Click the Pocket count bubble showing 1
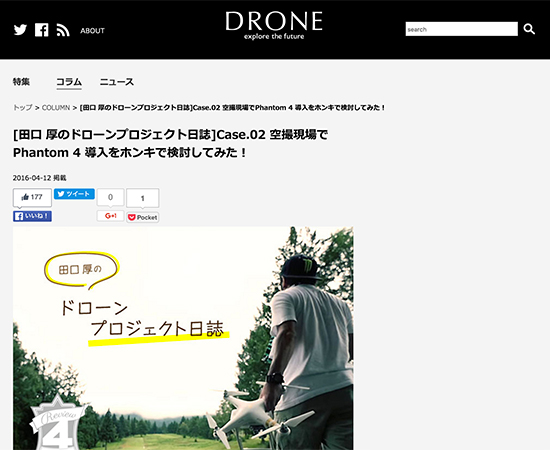Viewport: 550px width, 450px height. click(x=143, y=198)
